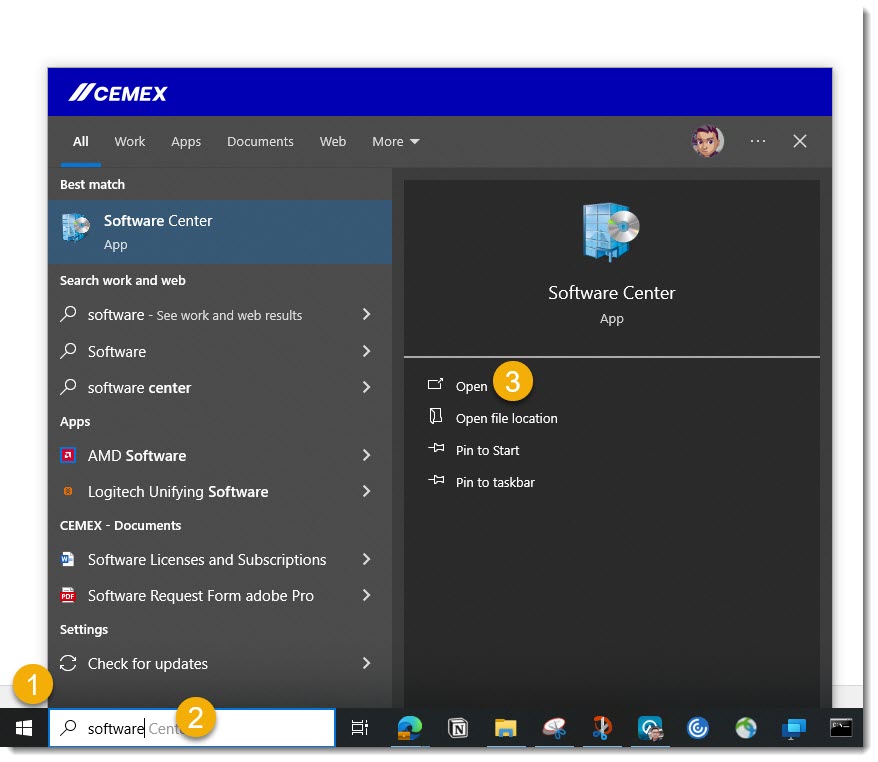Switch to the Web tab
This screenshot has height=762, width=878.
click(x=333, y=141)
